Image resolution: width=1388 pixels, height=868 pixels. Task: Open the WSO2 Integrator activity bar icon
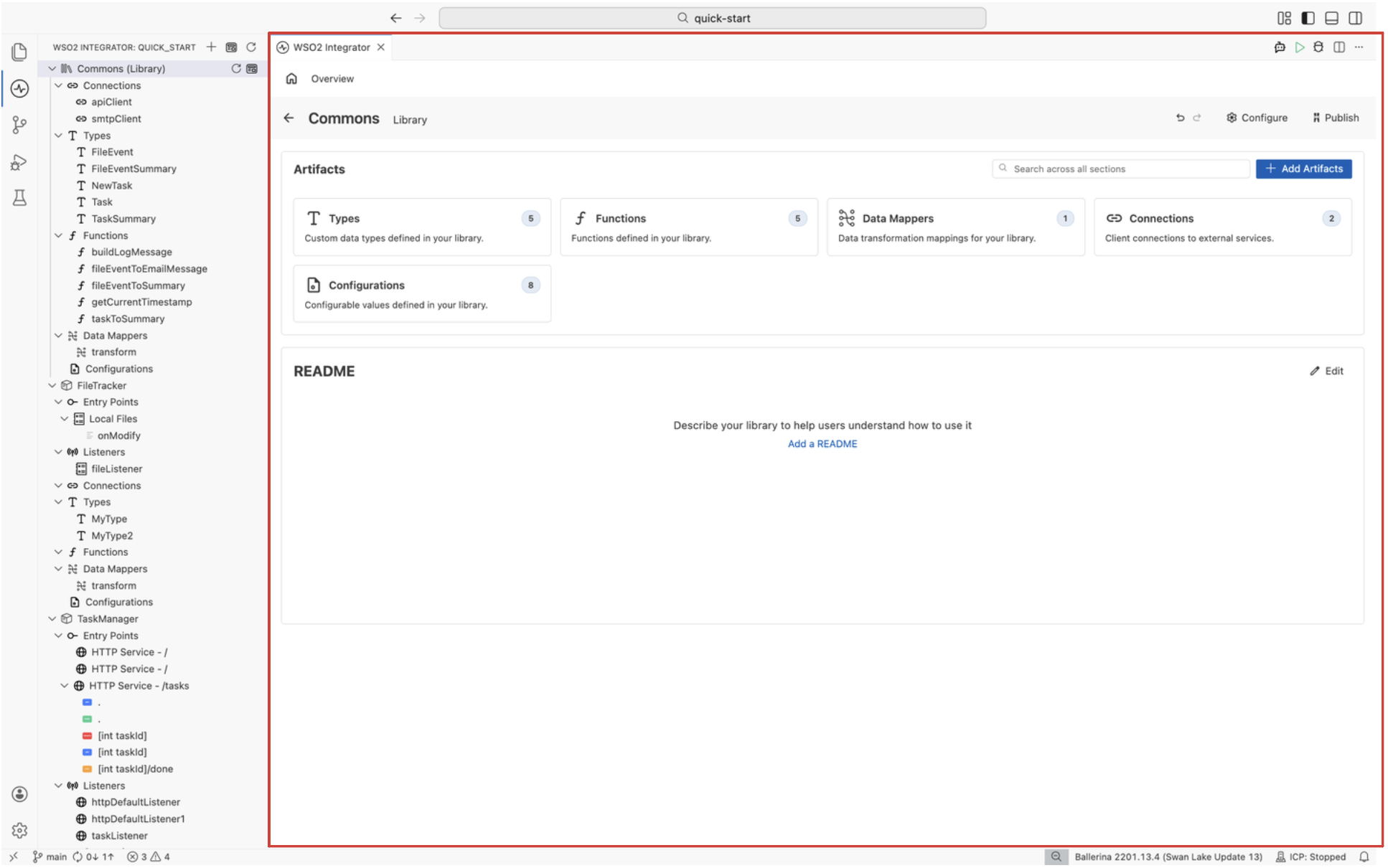pyautogui.click(x=19, y=88)
